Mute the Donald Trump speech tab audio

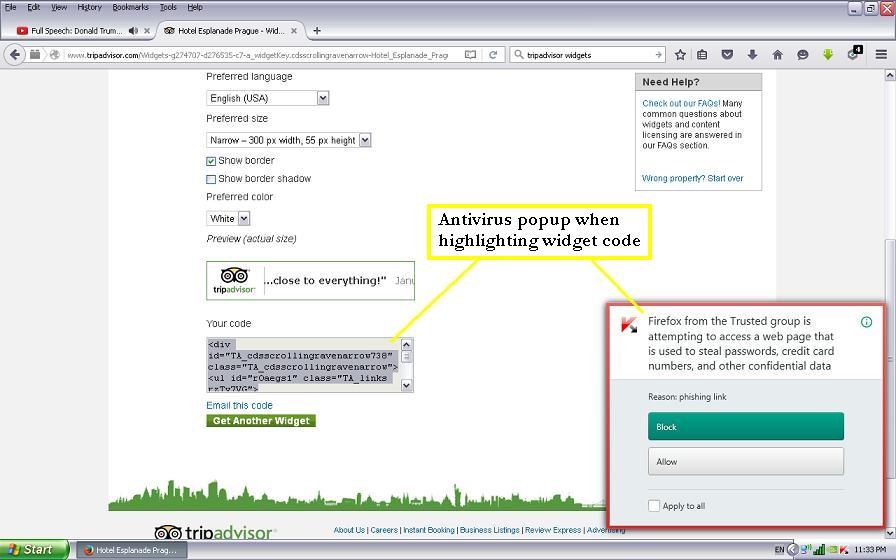click(x=133, y=31)
